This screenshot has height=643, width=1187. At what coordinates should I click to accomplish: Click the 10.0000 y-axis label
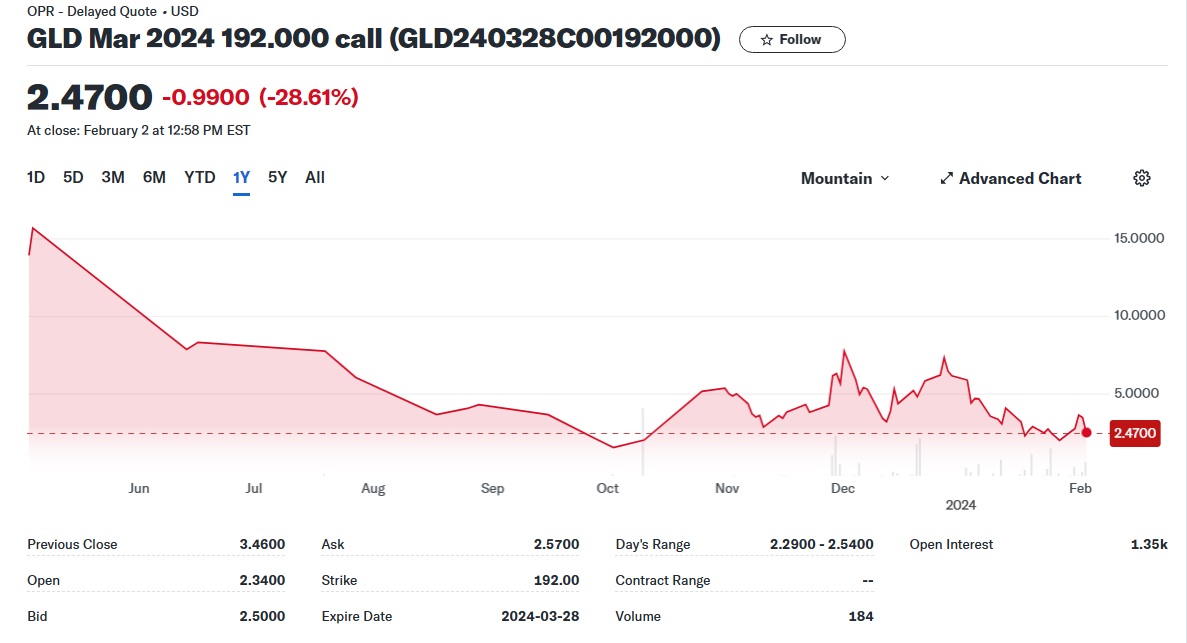[x=1139, y=315]
